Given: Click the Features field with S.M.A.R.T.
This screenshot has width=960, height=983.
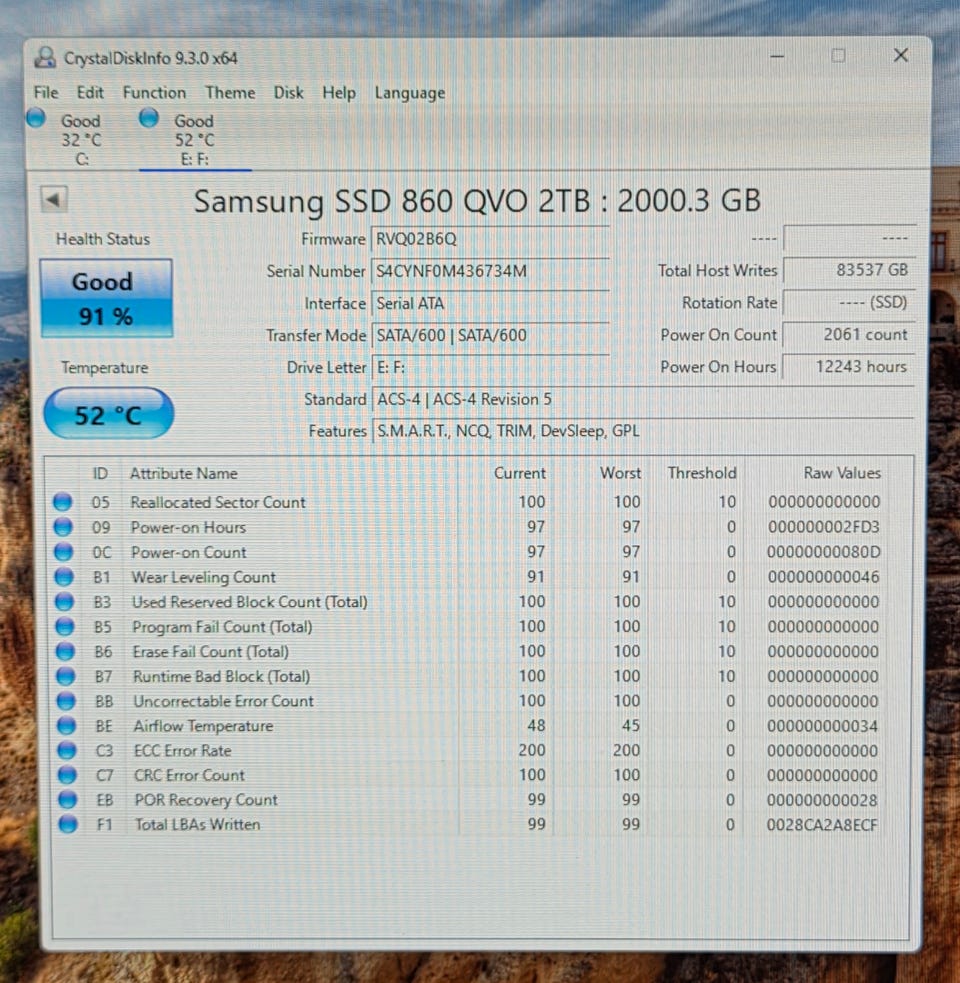Looking at the screenshot, I should coord(643,431).
